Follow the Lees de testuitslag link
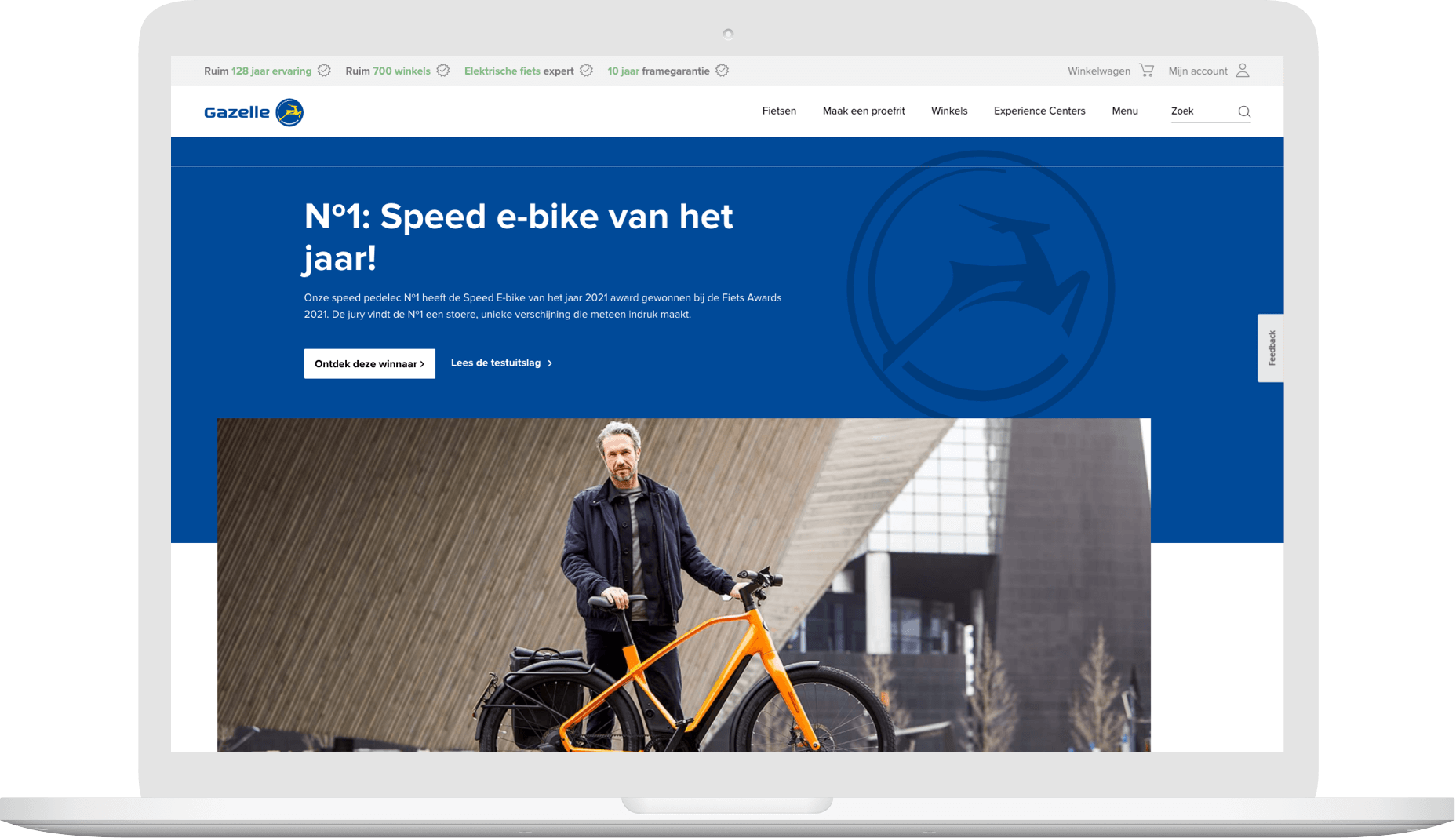 tap(496, 363)
